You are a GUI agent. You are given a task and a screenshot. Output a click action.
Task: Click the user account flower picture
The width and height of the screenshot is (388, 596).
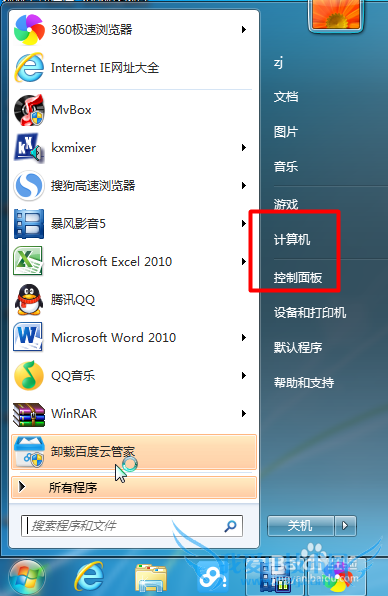coord(336,15)
